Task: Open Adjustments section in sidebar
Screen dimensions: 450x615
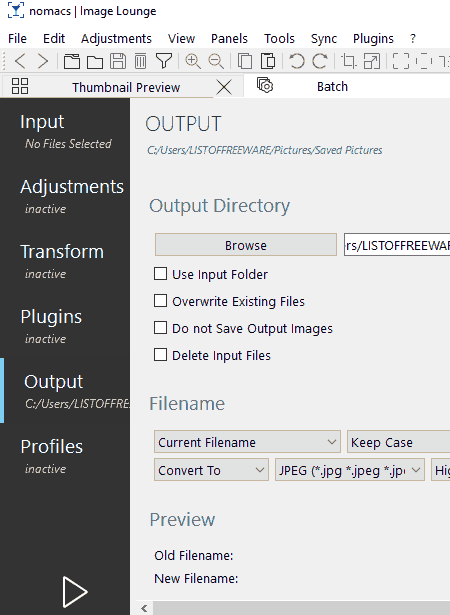Action: [x=66, y=196]
